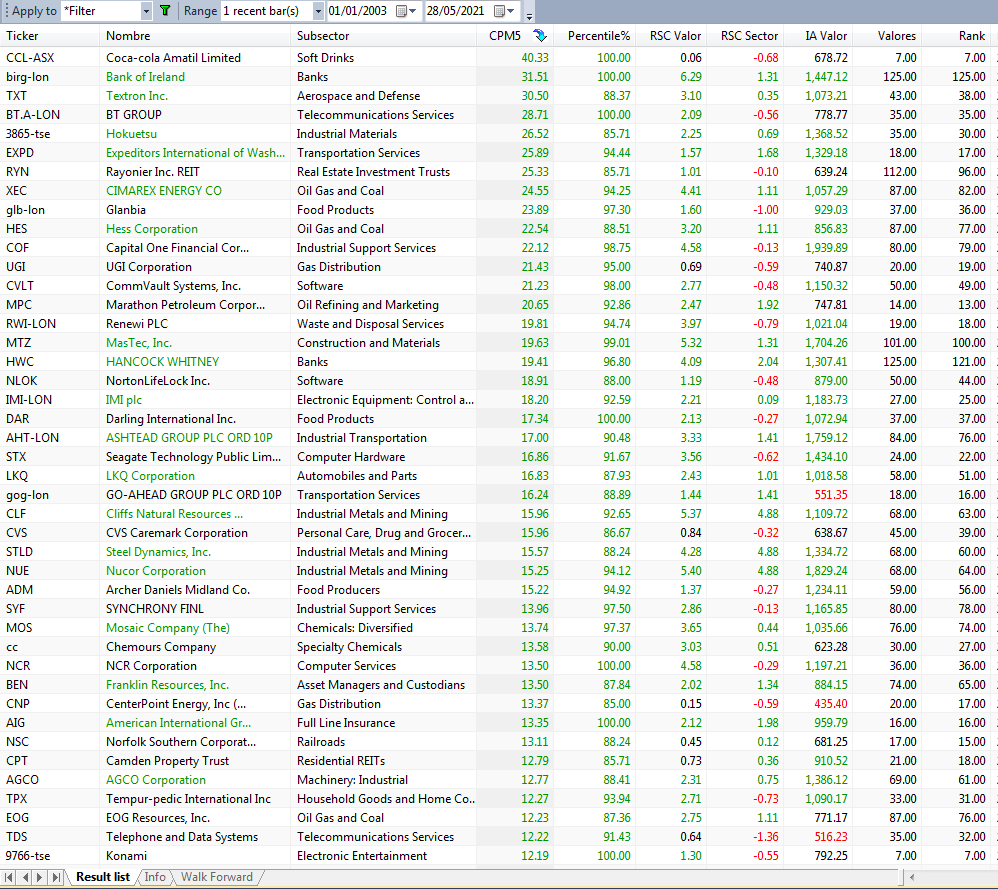Image resolution: width=998 pixels, height=889 pixels.
Task: Open the calendar picker for 01/01/2003
Action: (x=401, y=11)
